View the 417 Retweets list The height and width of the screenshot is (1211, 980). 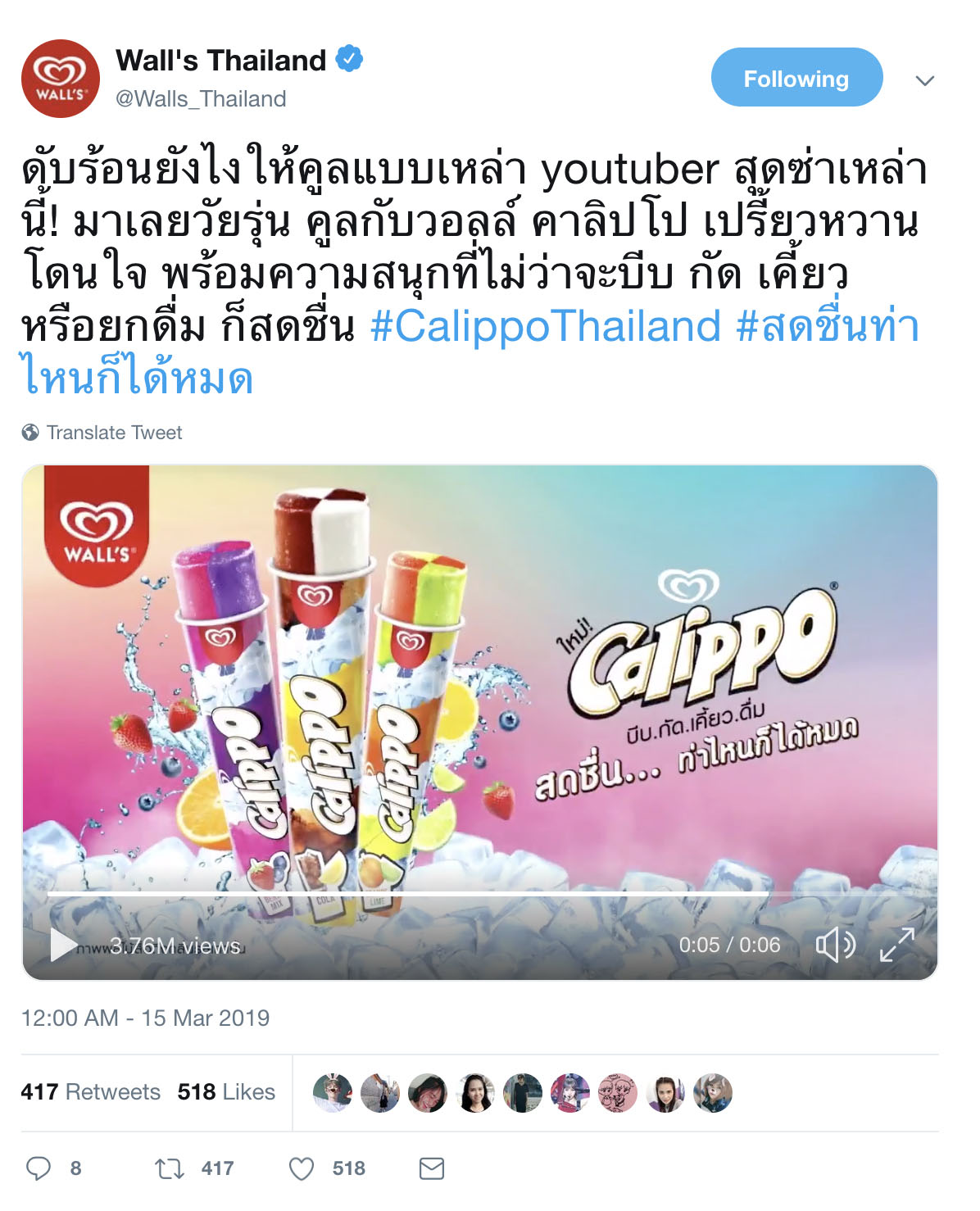click(x=91, y=1092)
